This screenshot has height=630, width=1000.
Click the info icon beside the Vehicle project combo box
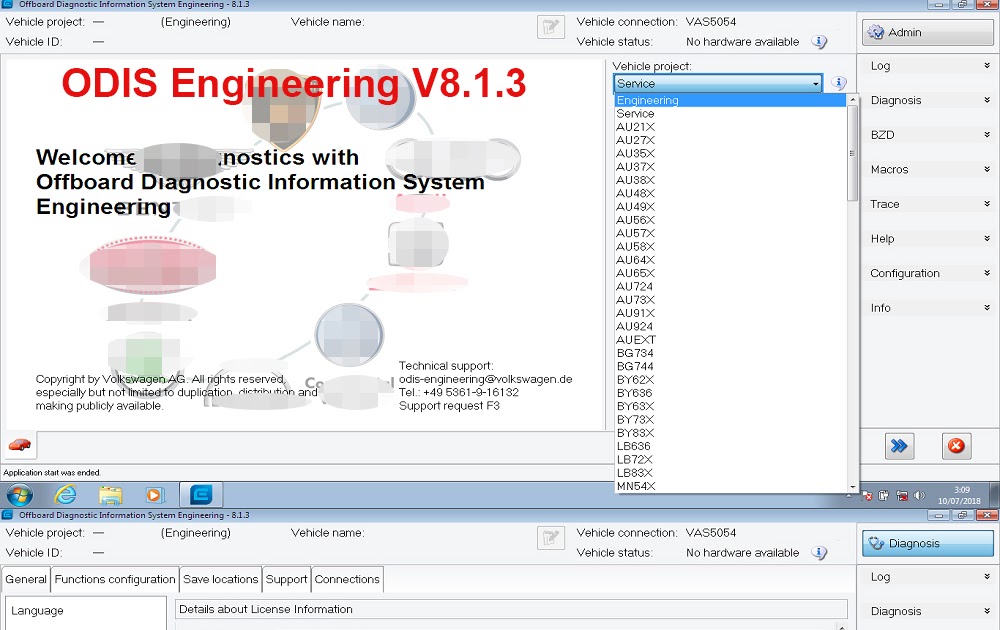tap(839, 83)
